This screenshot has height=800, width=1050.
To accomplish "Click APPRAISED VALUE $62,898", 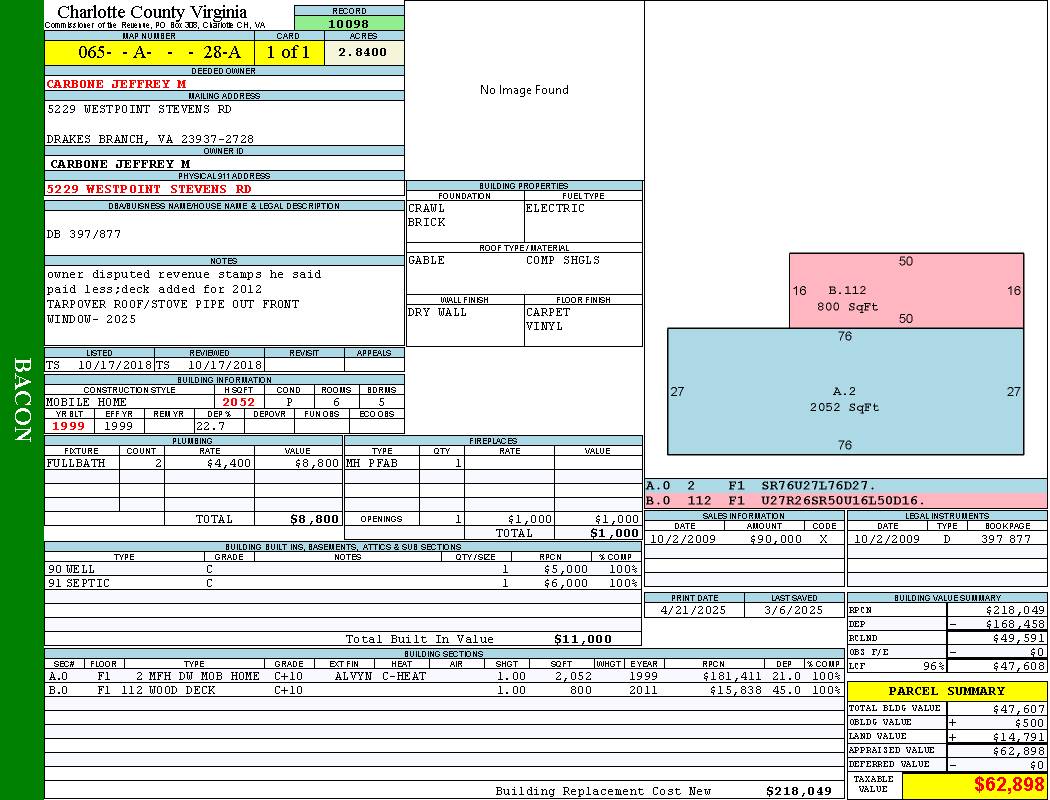I will coord(1019,751).
